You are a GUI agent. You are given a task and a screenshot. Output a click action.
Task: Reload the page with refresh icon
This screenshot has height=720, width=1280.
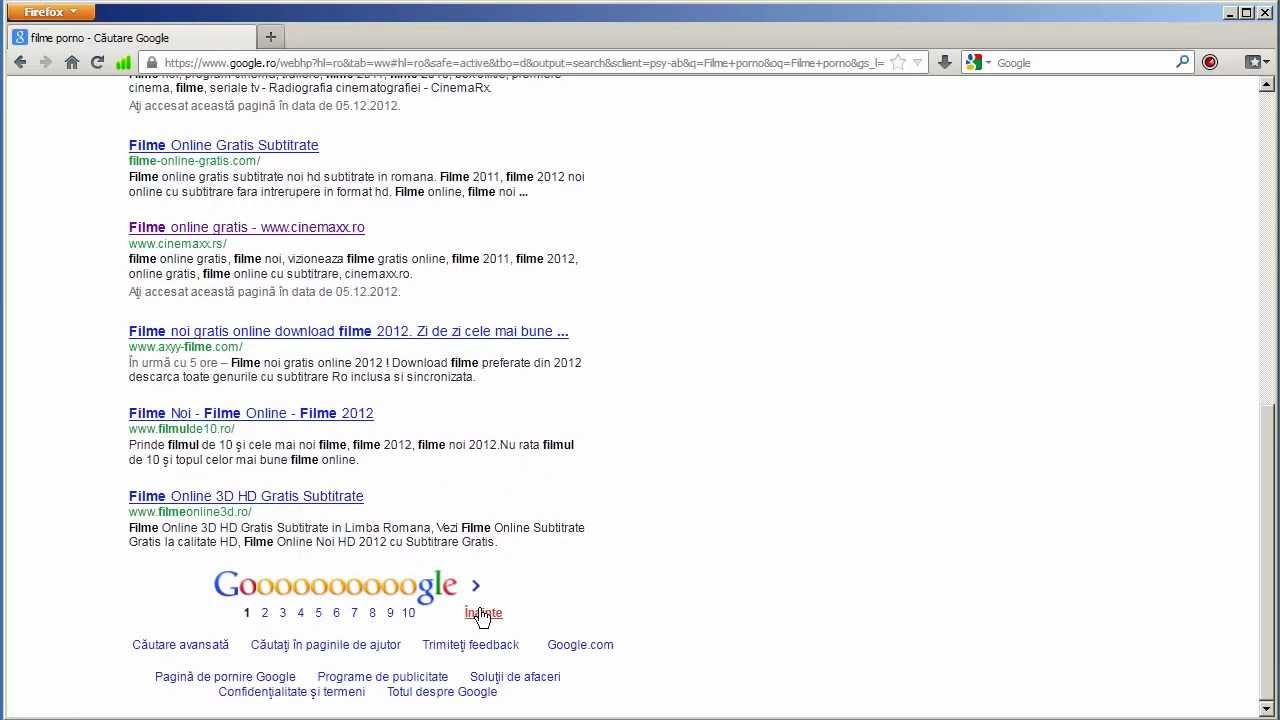[x=97, y=62]
